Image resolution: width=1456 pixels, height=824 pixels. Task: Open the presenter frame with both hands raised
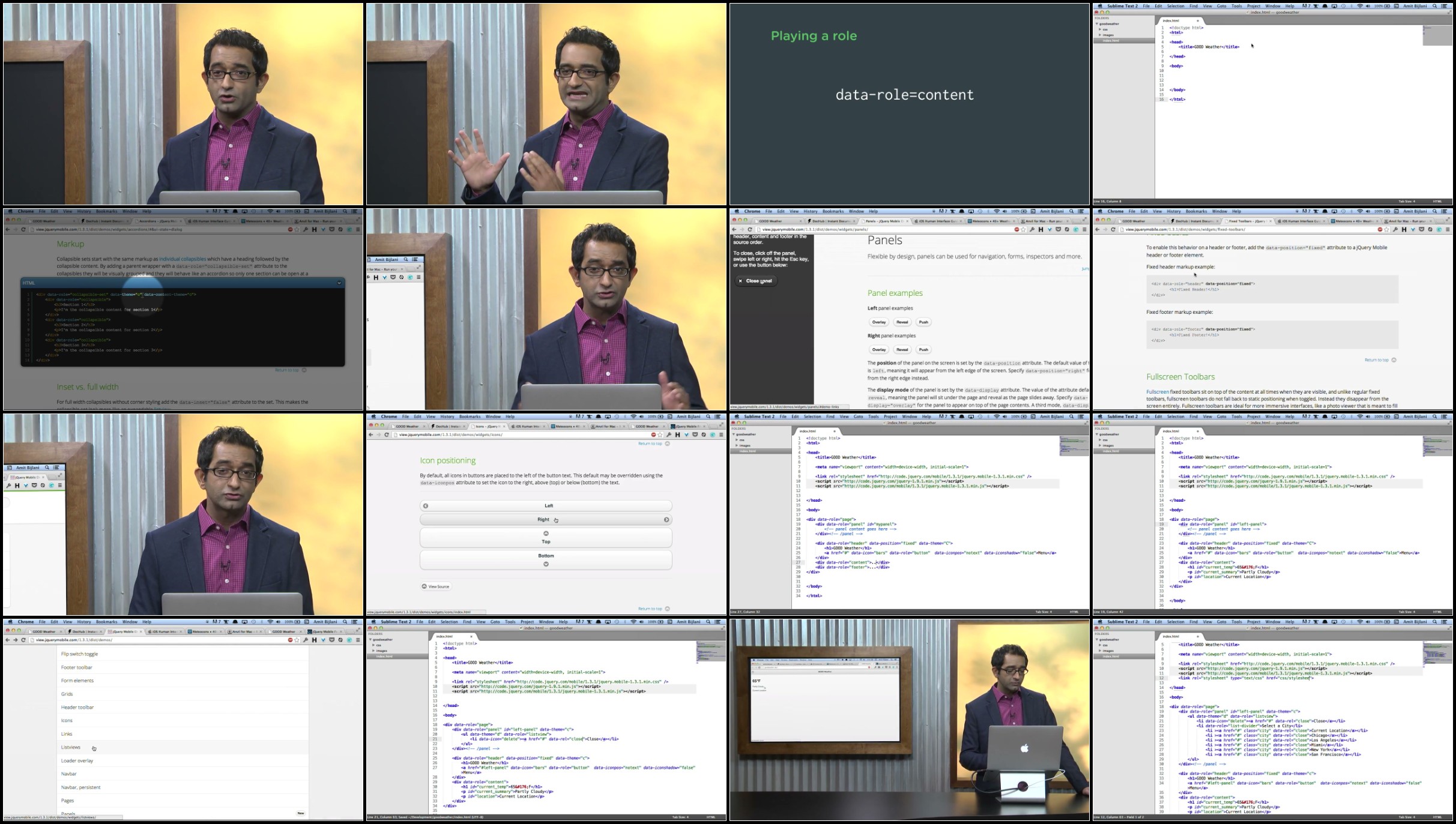pos(546,104)
